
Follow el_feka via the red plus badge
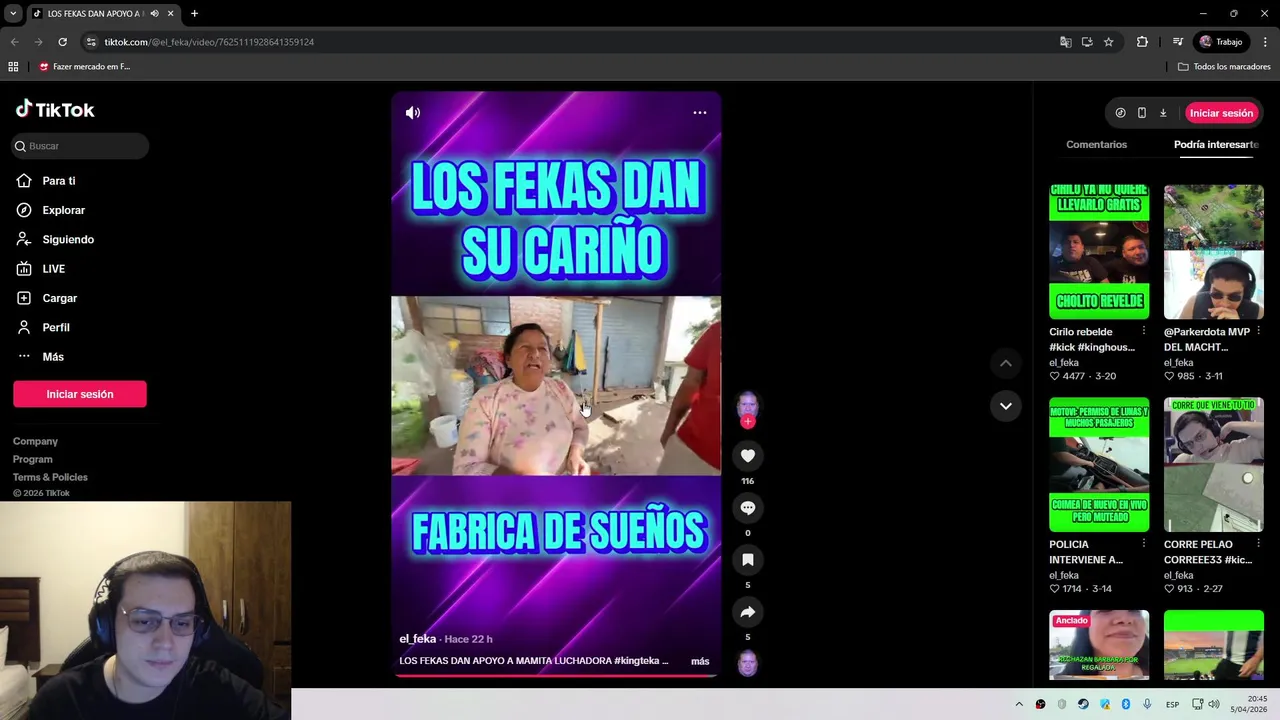click(x=747, y=422)
